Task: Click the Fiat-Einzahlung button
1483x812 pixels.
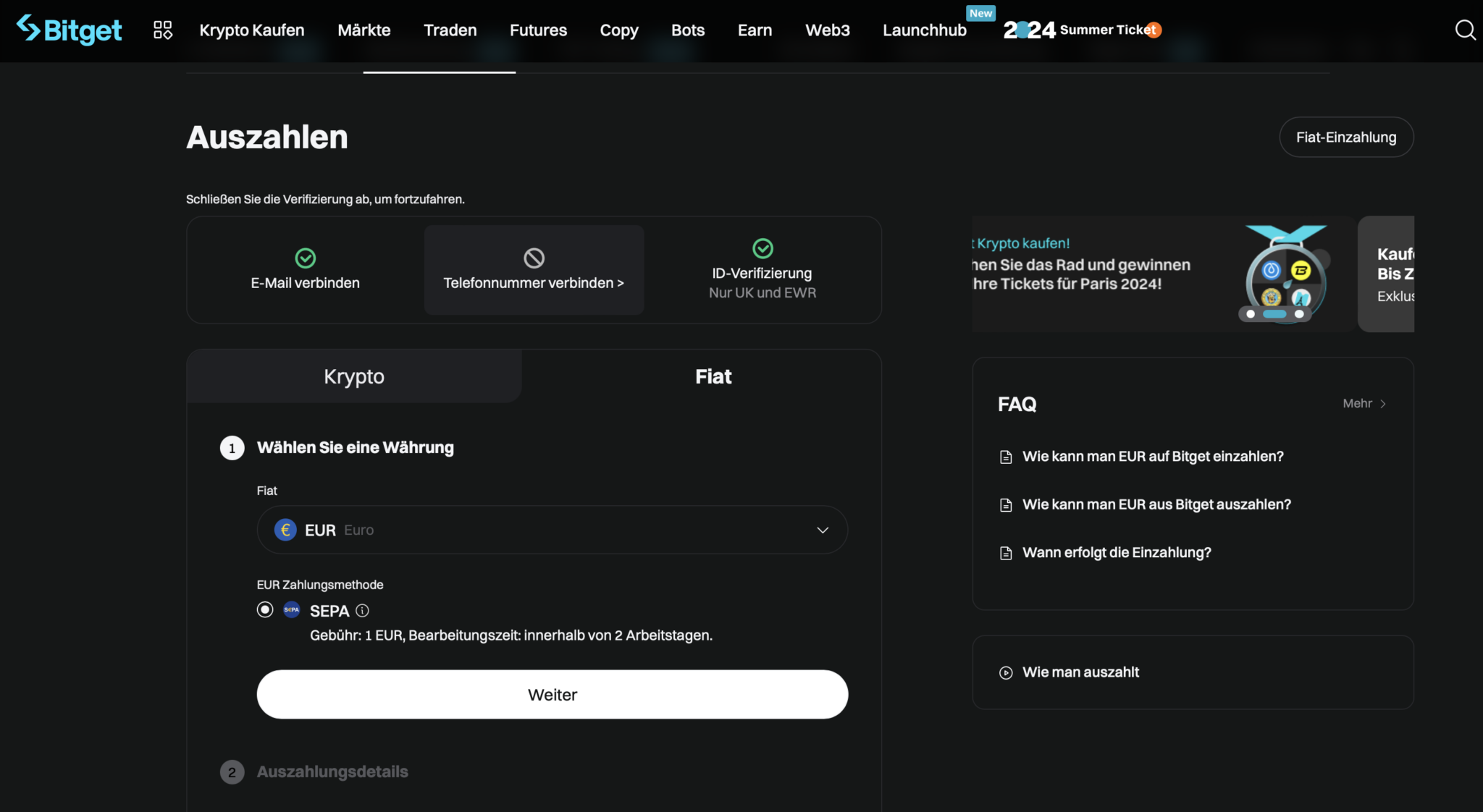Action: tap(1346, 138)
